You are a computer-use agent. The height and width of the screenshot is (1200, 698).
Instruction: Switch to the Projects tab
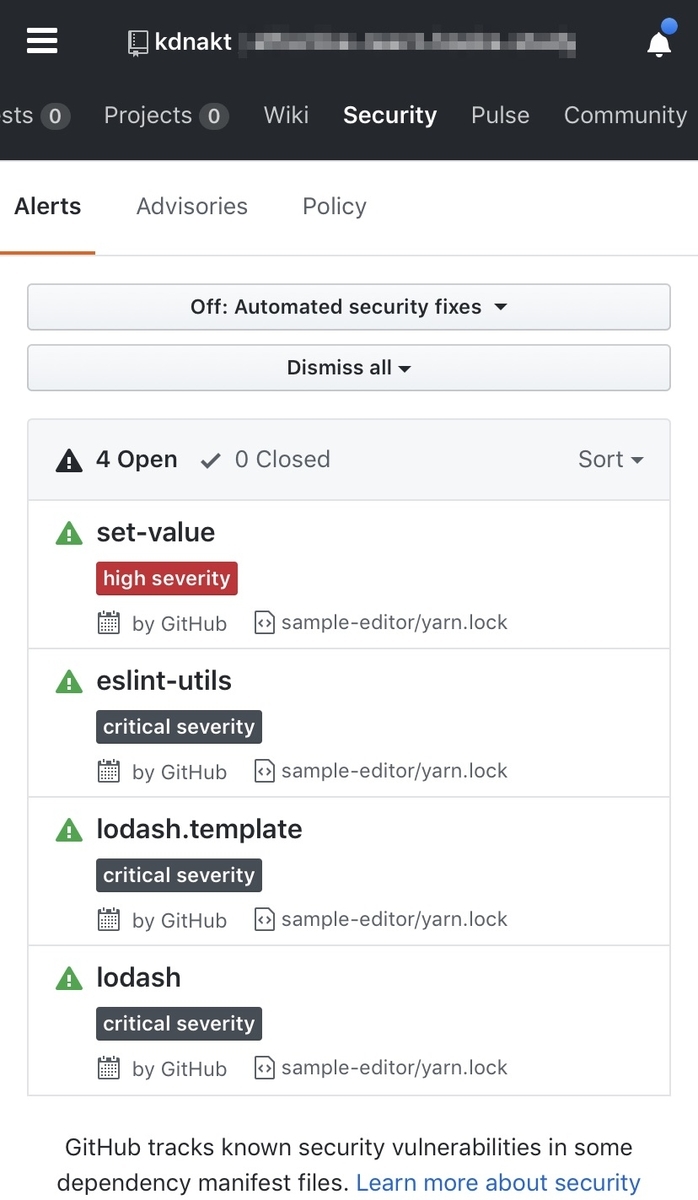(166, 115)
